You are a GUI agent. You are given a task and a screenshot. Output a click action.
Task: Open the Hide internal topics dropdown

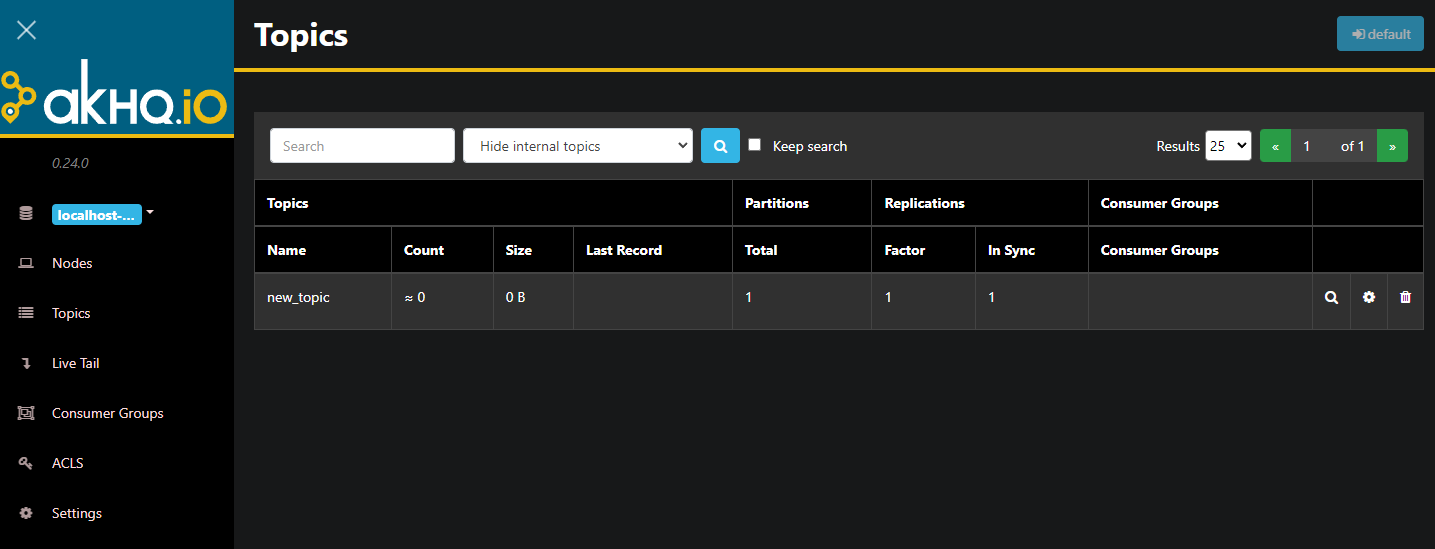[x=578, y=146]
